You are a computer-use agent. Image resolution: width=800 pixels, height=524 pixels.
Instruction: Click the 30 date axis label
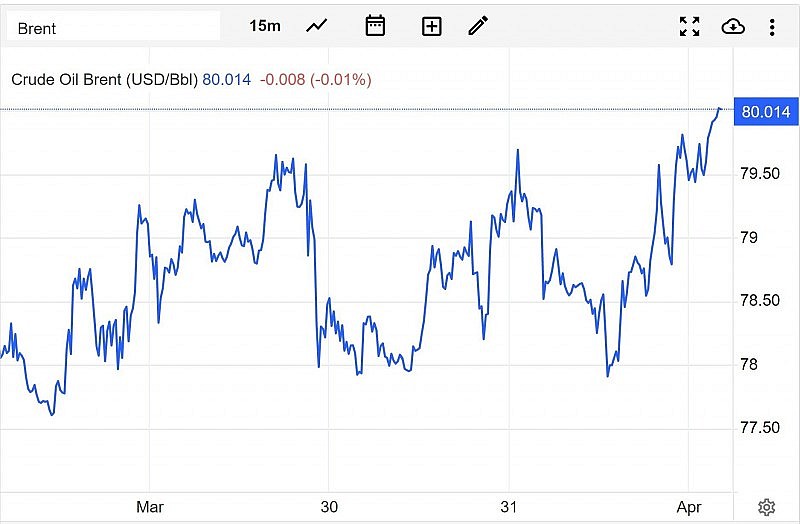[x=329, y=507]
